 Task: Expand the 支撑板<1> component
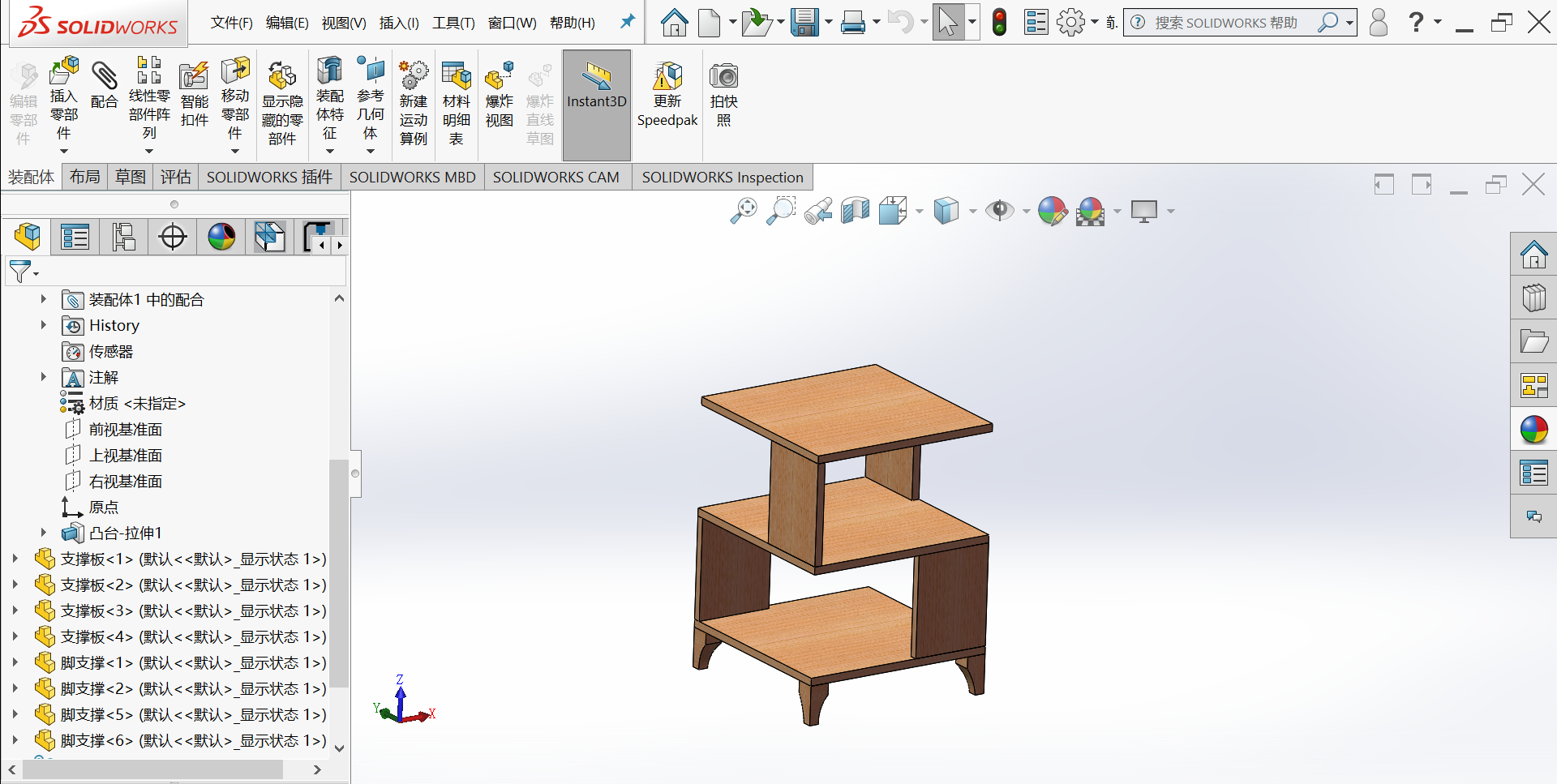(x=15, y=559)
